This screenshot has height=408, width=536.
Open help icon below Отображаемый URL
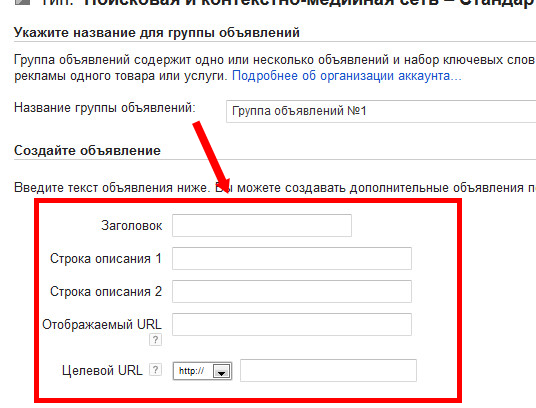[x=155, y=340]
